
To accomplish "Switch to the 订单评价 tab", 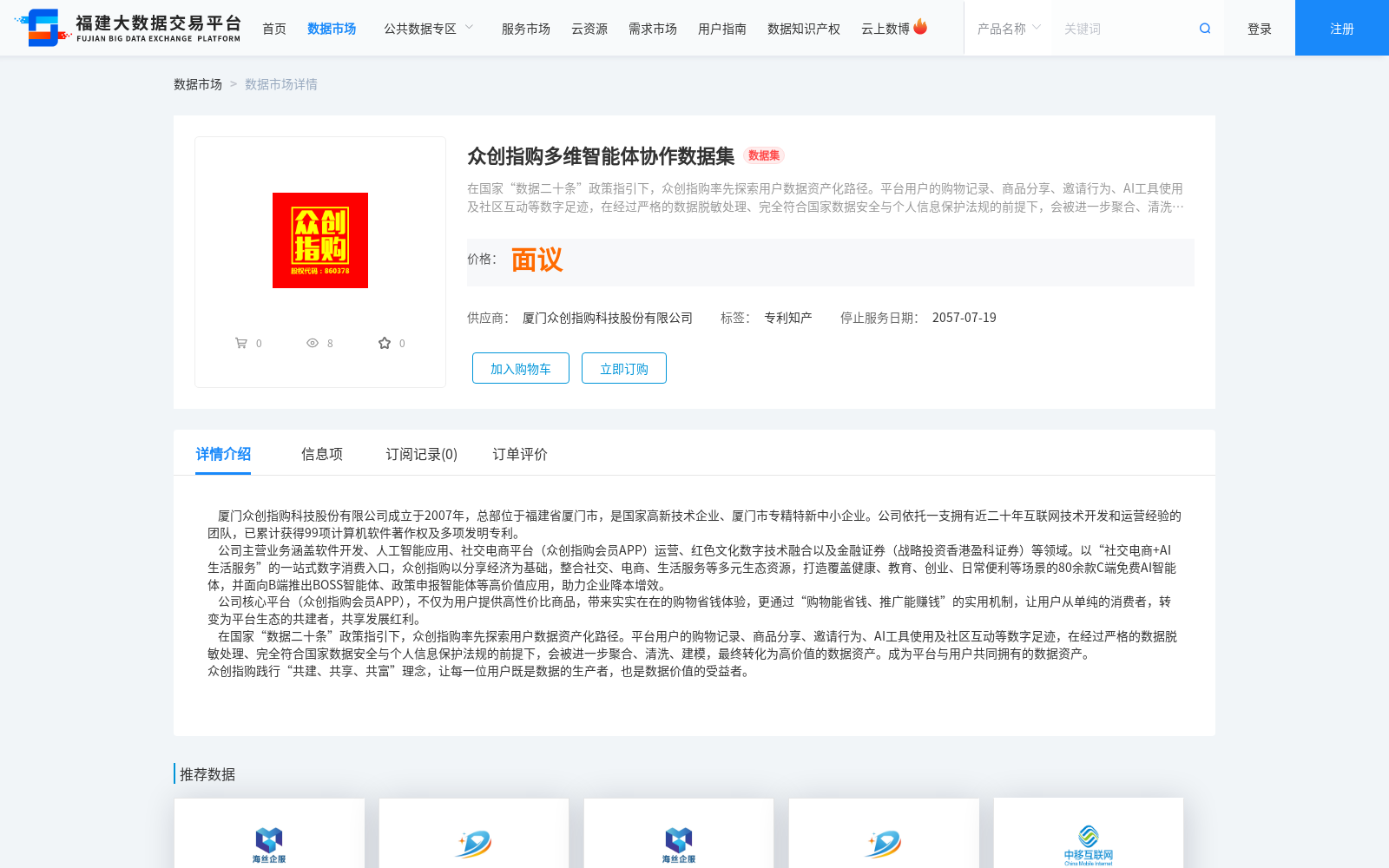I will click(x=520, y=454).
